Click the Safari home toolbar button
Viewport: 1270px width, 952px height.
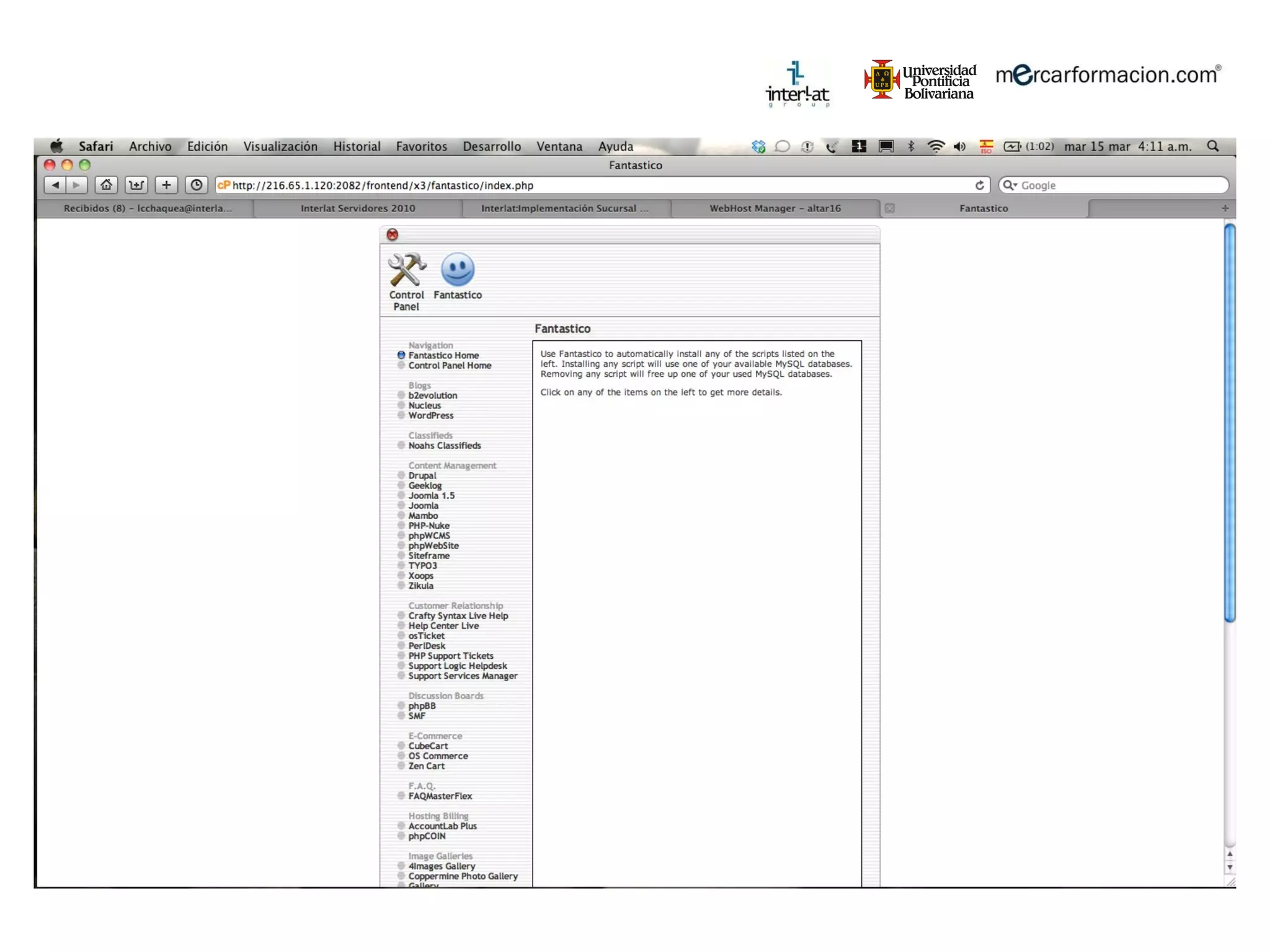107,185
